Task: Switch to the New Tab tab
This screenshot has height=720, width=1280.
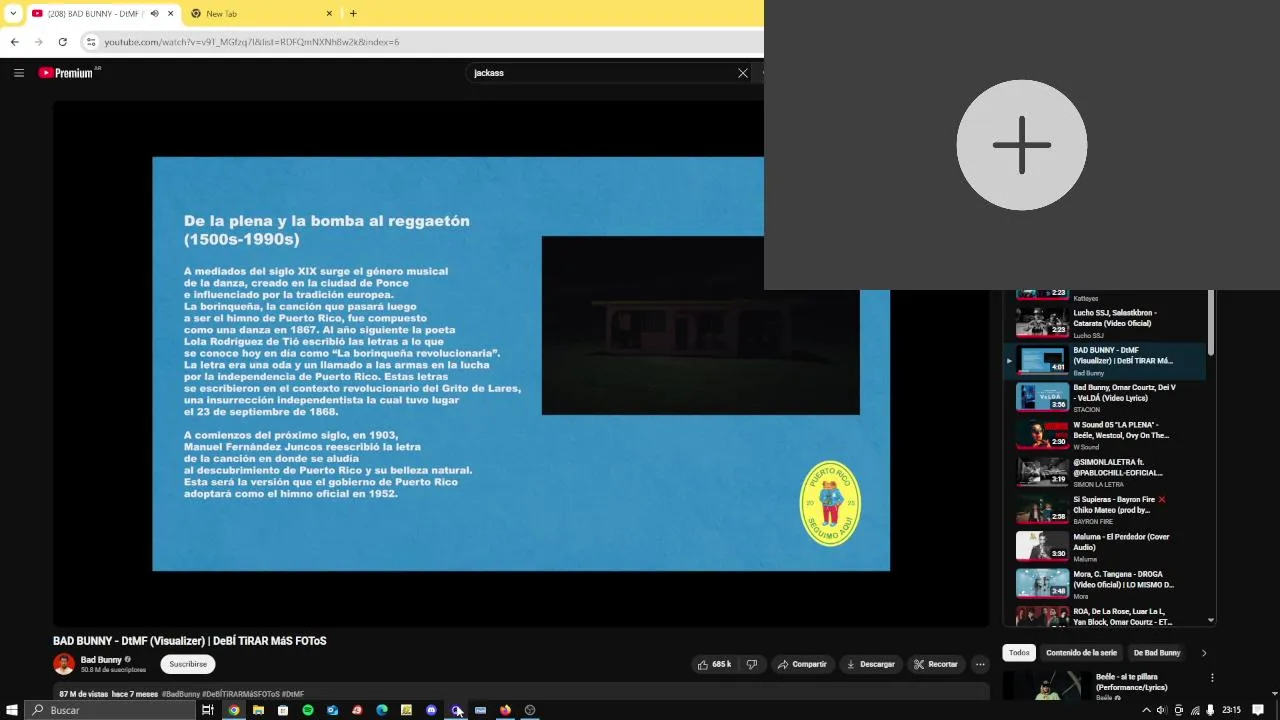Action: [262, 14]
